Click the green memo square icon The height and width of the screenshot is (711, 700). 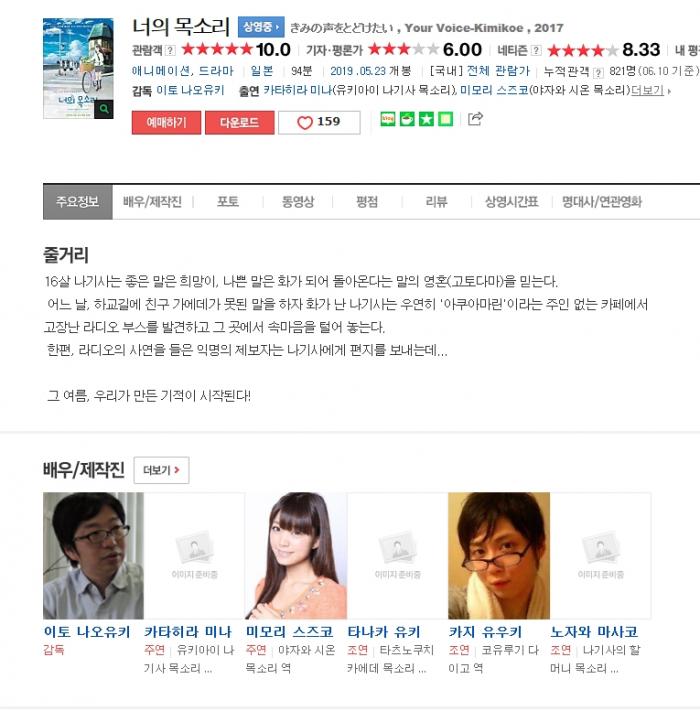tap(446, 119)
